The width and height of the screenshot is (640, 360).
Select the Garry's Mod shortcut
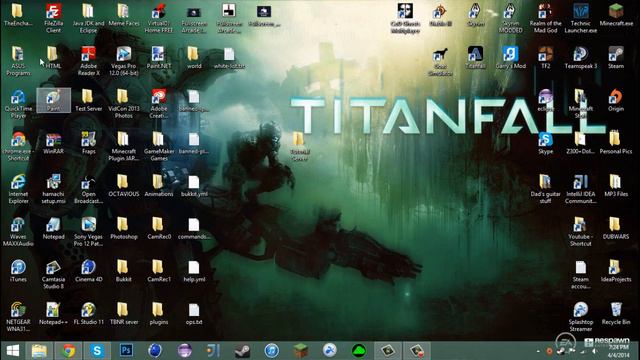click(511, 58)
